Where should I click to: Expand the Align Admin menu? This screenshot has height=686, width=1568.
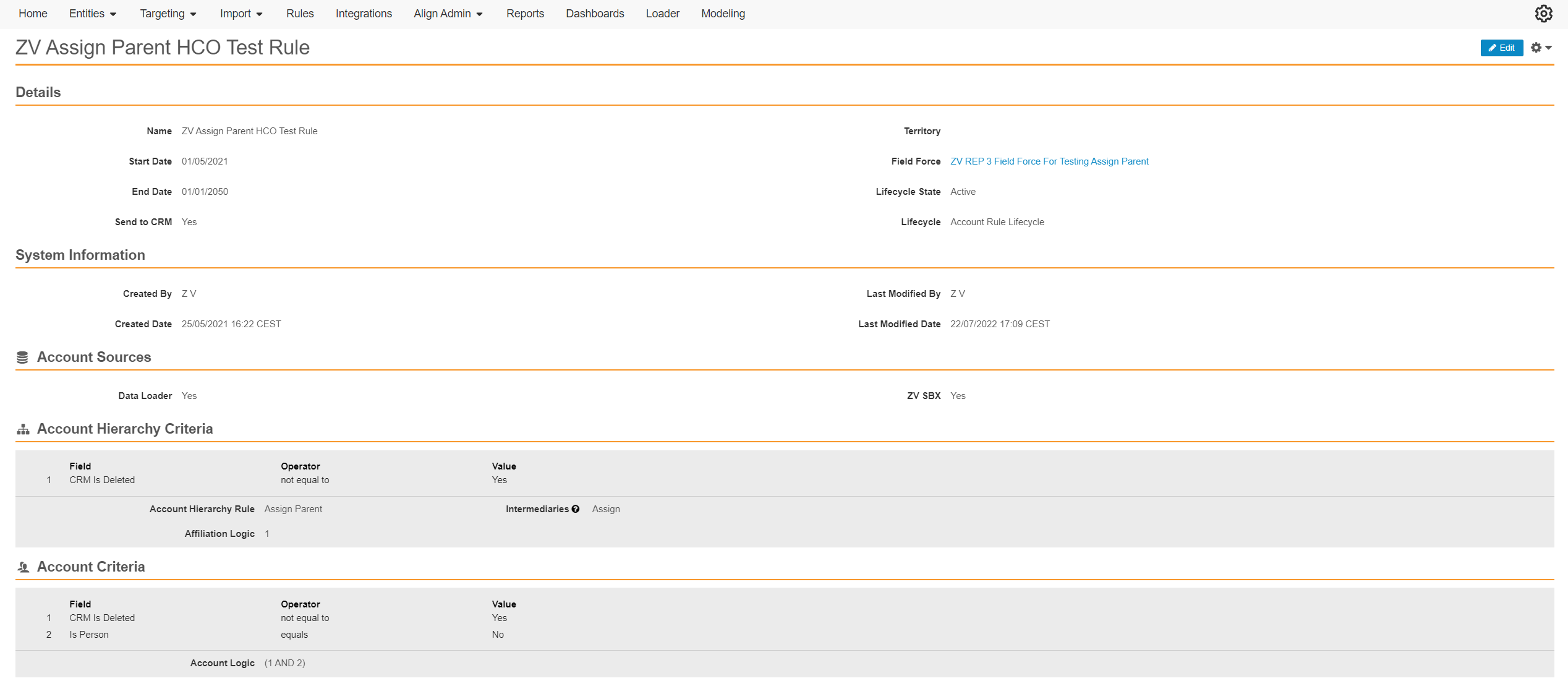(x=448, y=14)
